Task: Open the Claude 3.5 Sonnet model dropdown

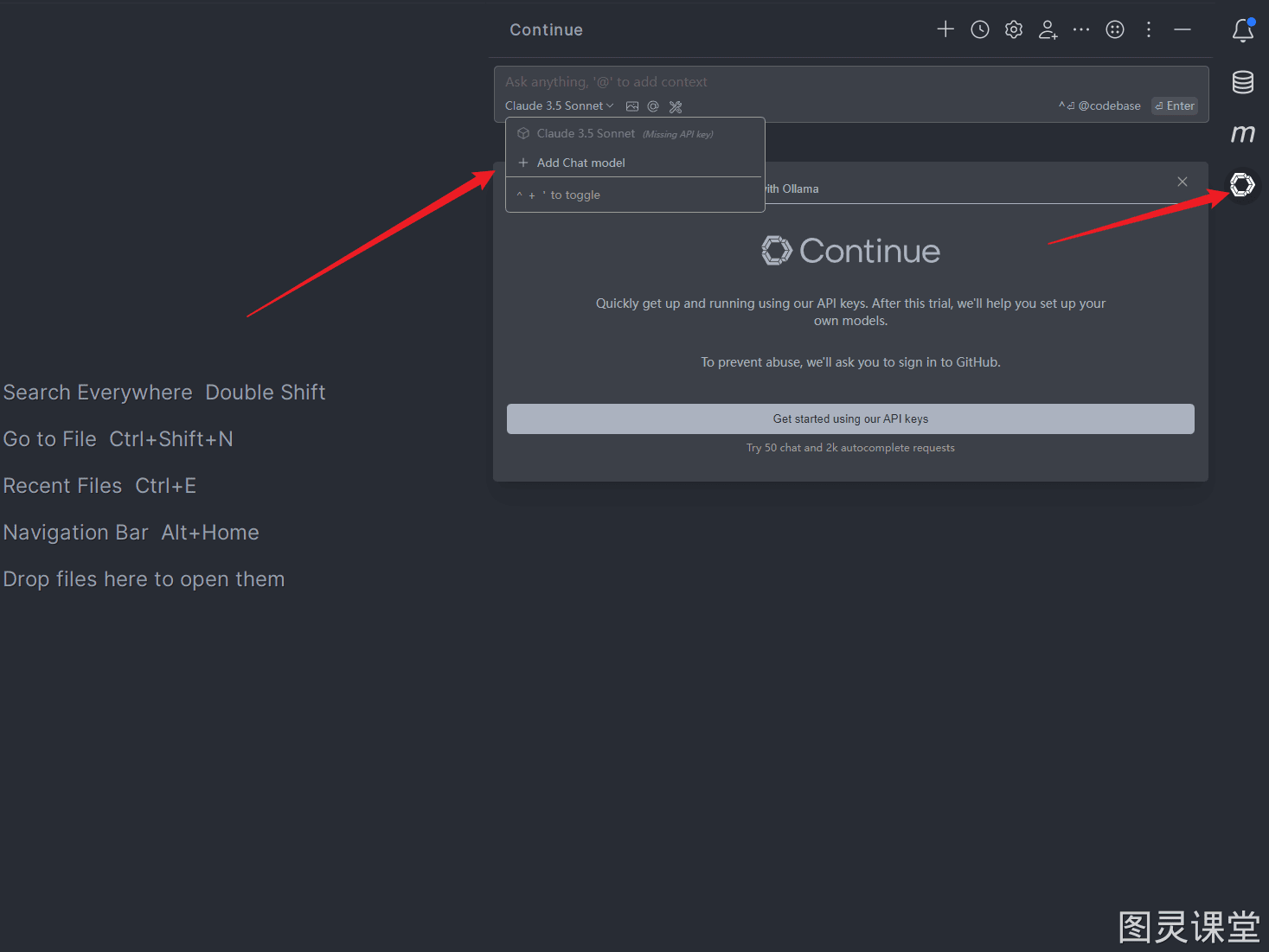Action: 560,105
